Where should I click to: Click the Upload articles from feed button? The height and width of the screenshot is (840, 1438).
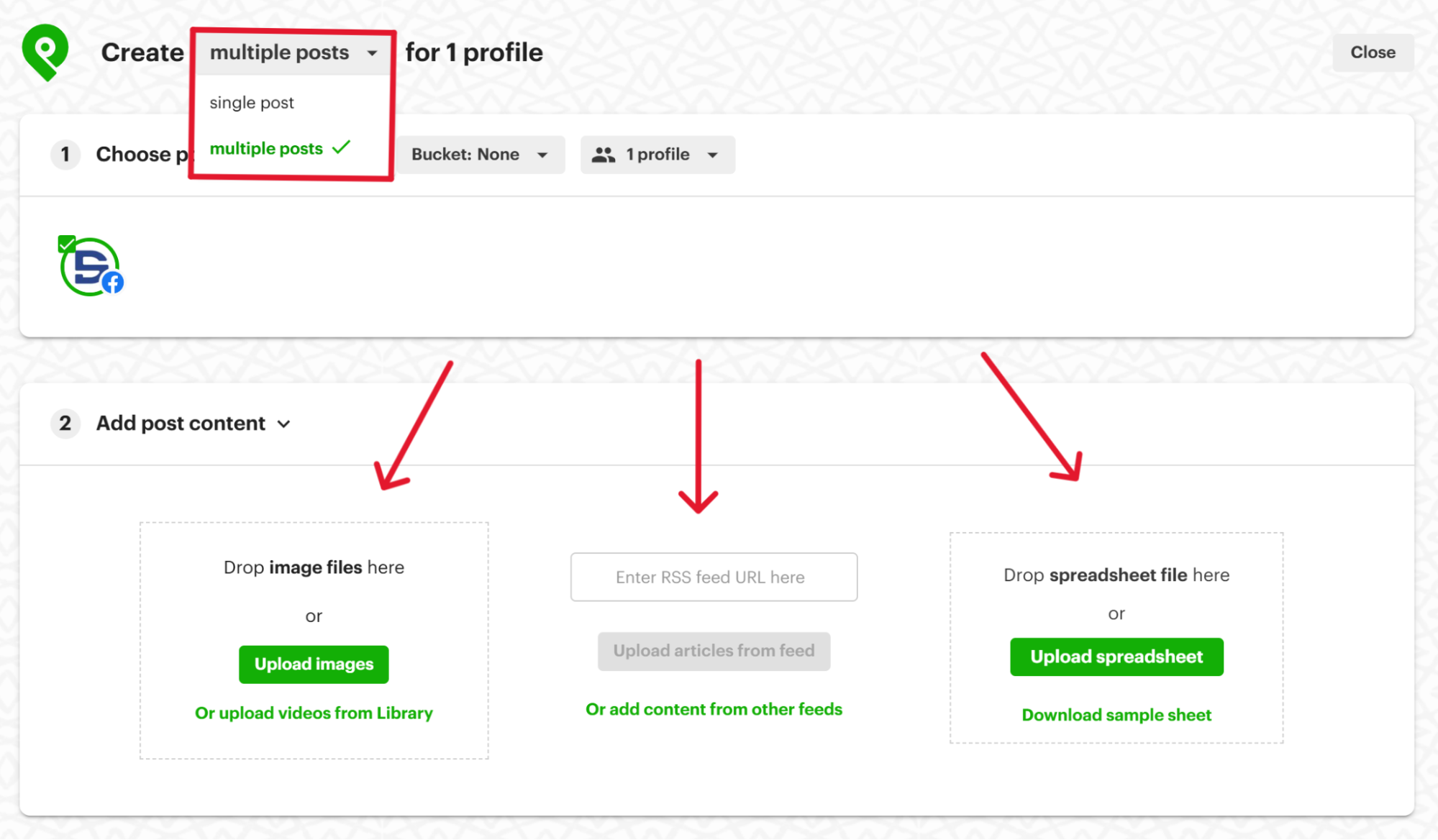pos(713,650)
